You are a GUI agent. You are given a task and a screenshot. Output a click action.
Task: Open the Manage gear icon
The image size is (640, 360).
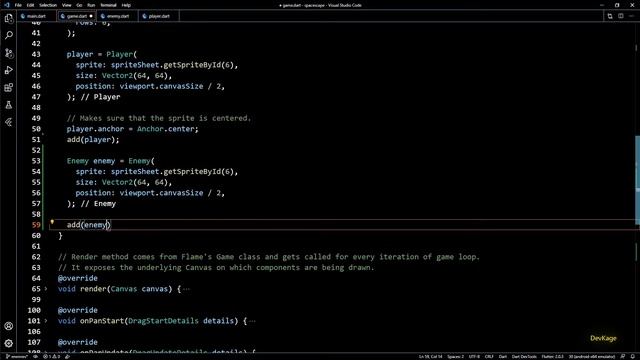pos(9,343)
